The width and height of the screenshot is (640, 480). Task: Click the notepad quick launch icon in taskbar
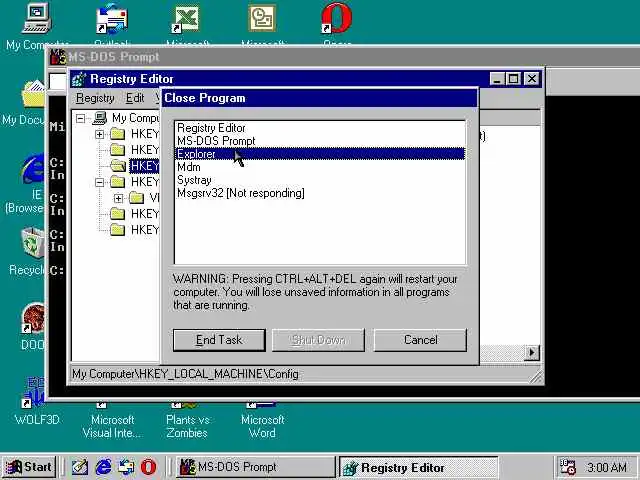click(x=80, y=467)
